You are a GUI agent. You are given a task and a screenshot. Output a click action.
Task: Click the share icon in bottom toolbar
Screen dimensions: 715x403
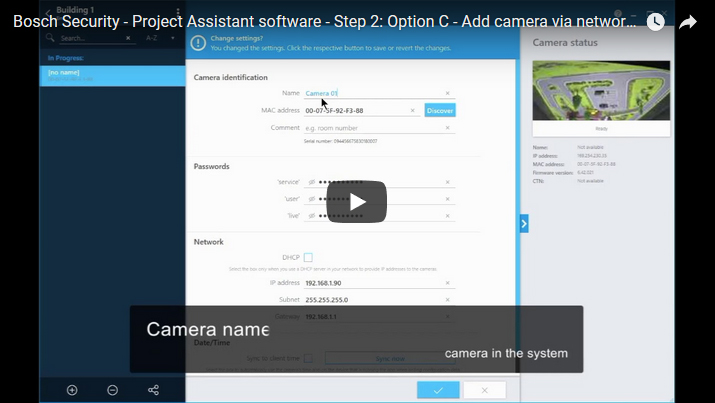click(x=153, y=390)
